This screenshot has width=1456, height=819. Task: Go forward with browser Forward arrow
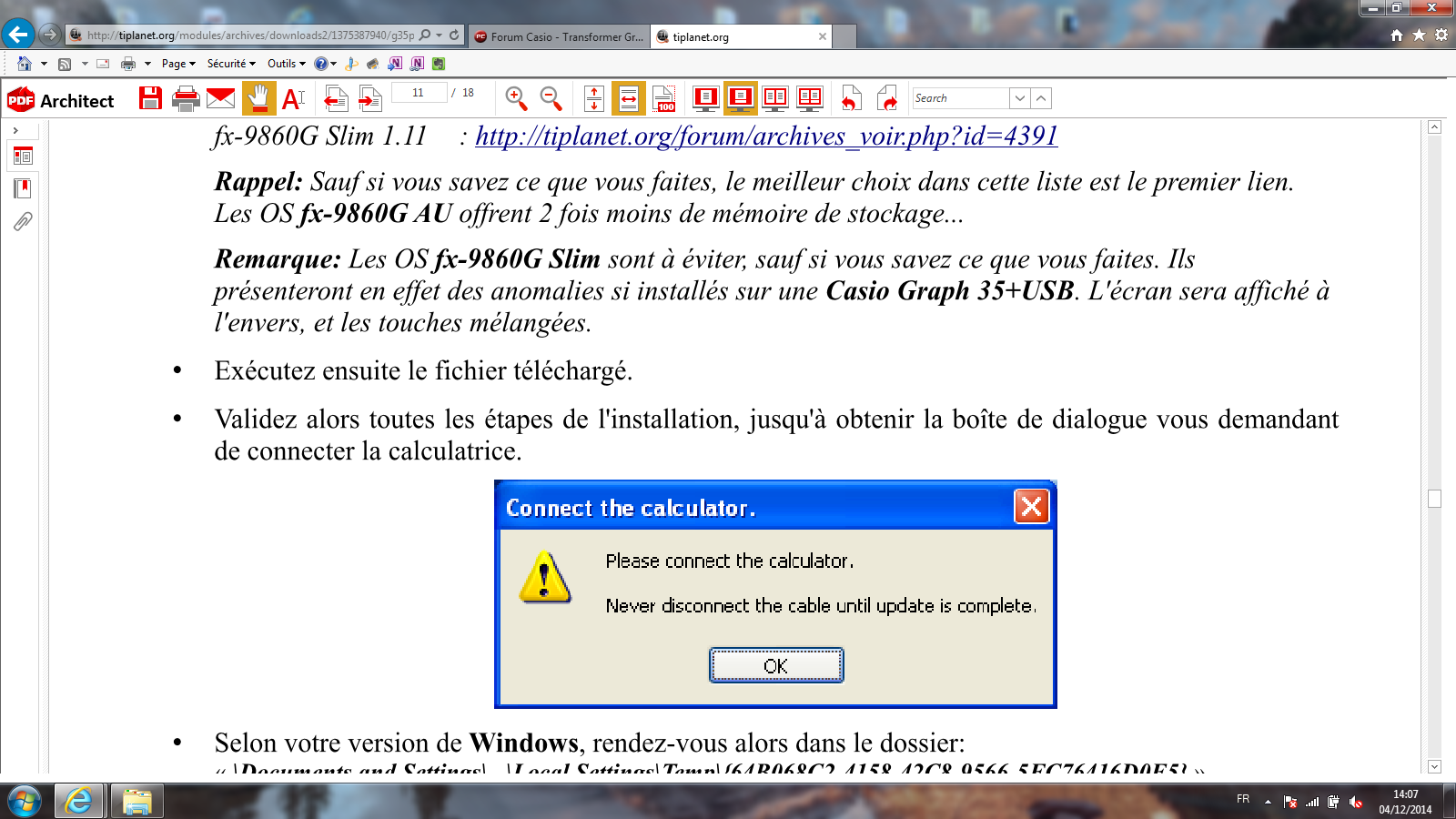click(50, 35)
